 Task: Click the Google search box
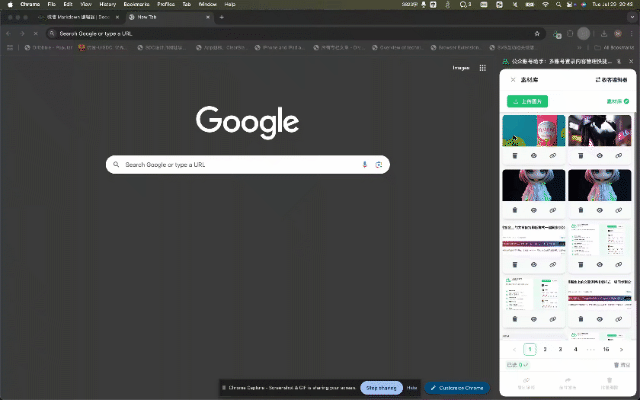click(247, 164)
